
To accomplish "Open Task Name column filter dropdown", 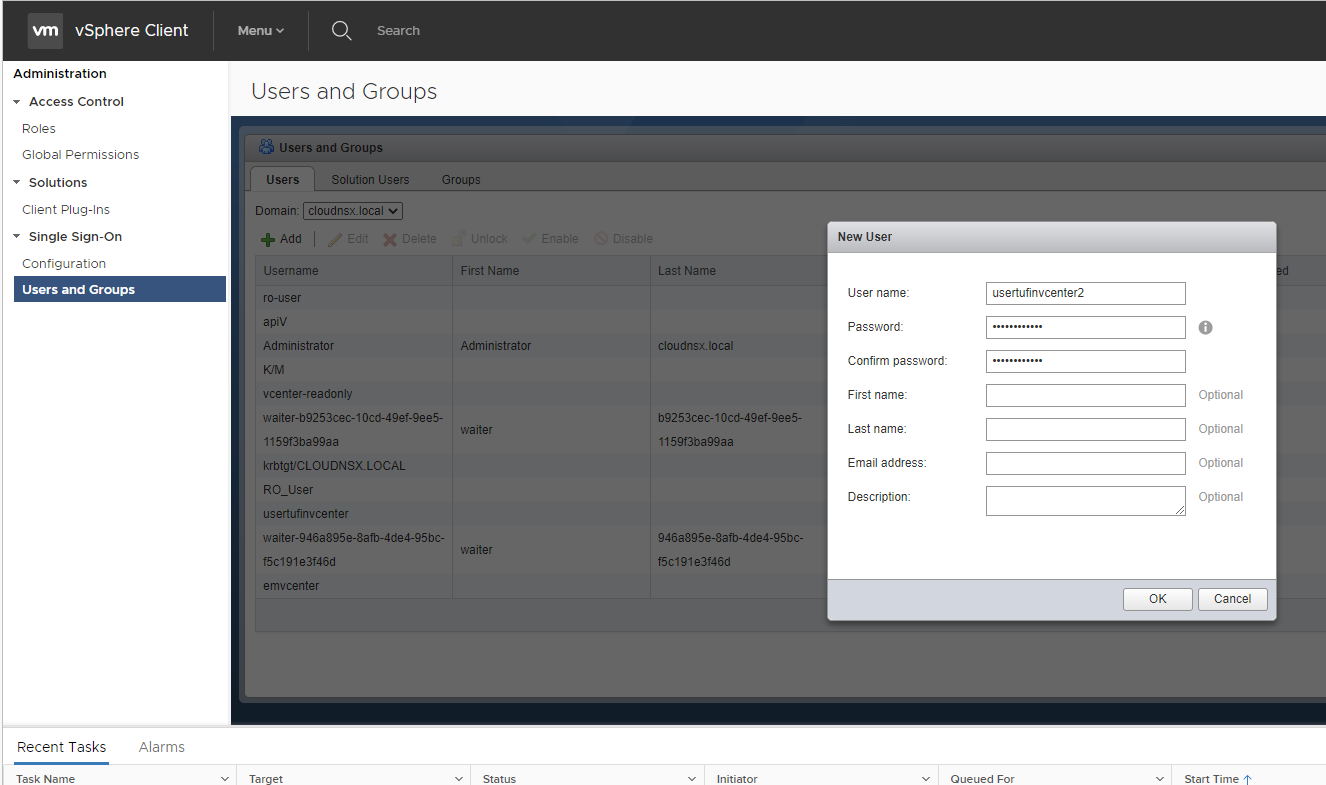I will pyautogui.click(x=224, y=779).
